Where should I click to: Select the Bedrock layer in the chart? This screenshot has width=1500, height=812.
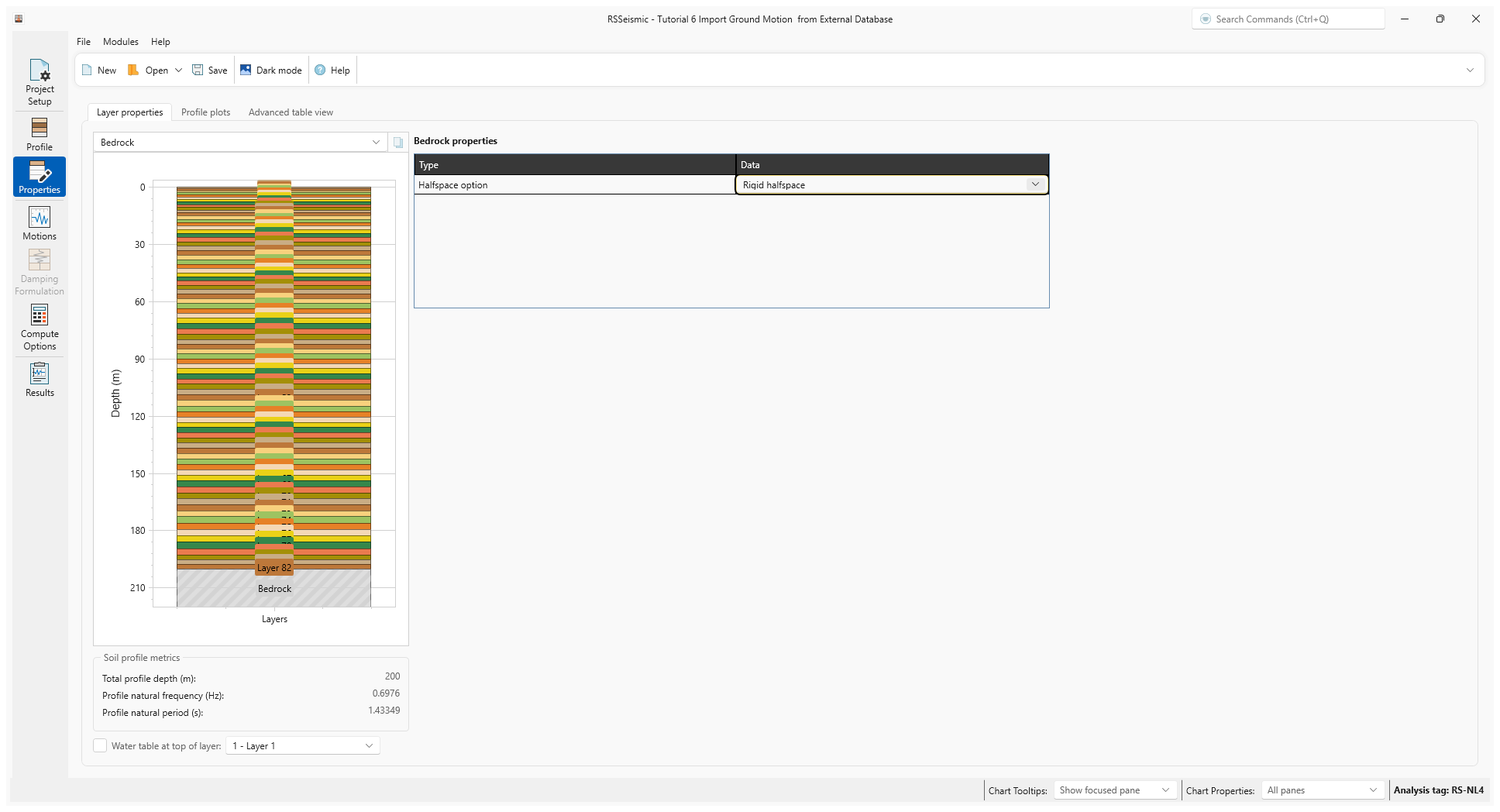click(x=274, y=589)
